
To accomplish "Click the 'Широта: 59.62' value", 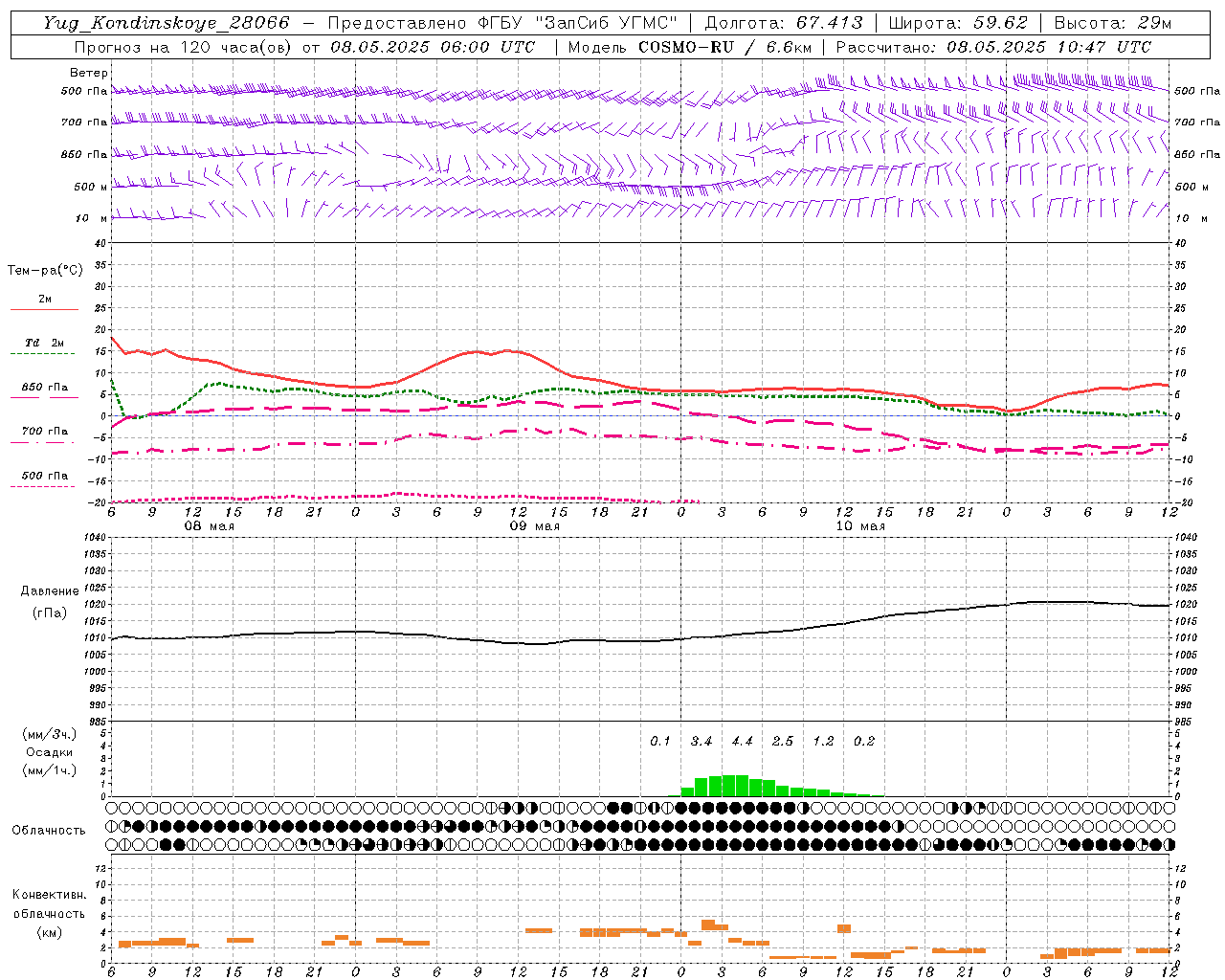I will pos(958,23).
